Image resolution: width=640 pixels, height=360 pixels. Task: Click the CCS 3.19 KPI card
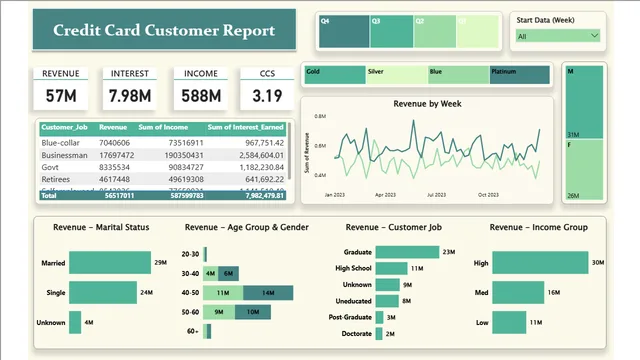(x=267, y=89)
